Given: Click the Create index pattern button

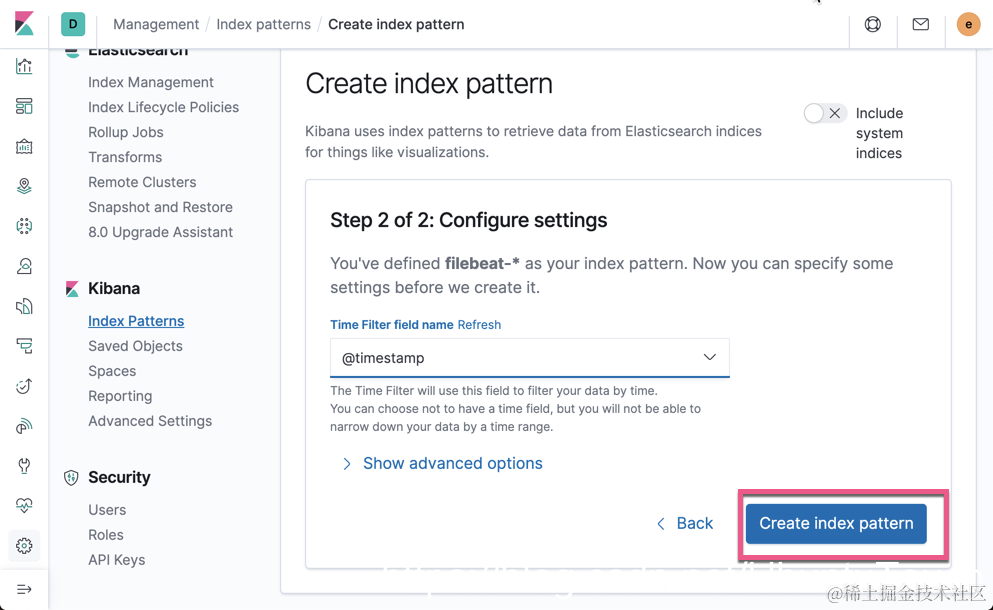Looking at the screenshot, I should pyautogui.click(x=836, y=524).
